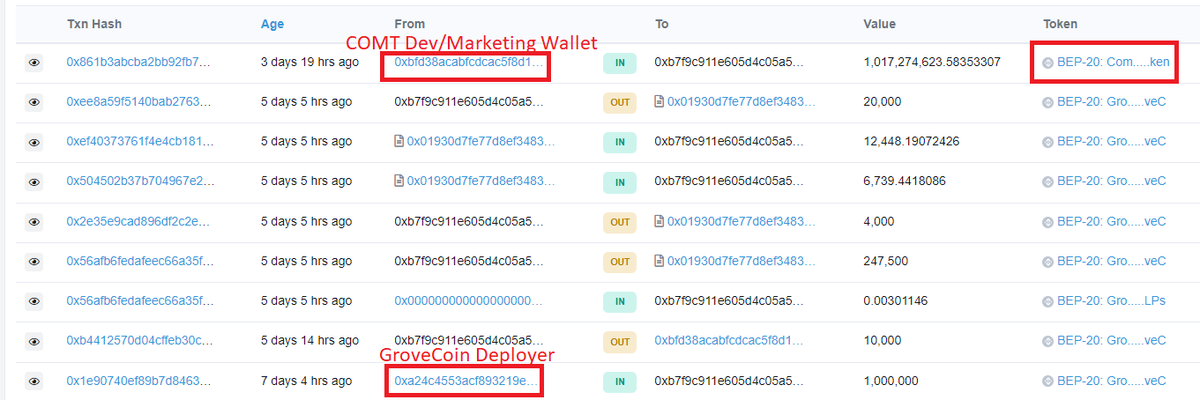Open the Gro.....veC token link on 6,739.4418086 row
Screen dimensions: 1200x400
[1111, 182]
